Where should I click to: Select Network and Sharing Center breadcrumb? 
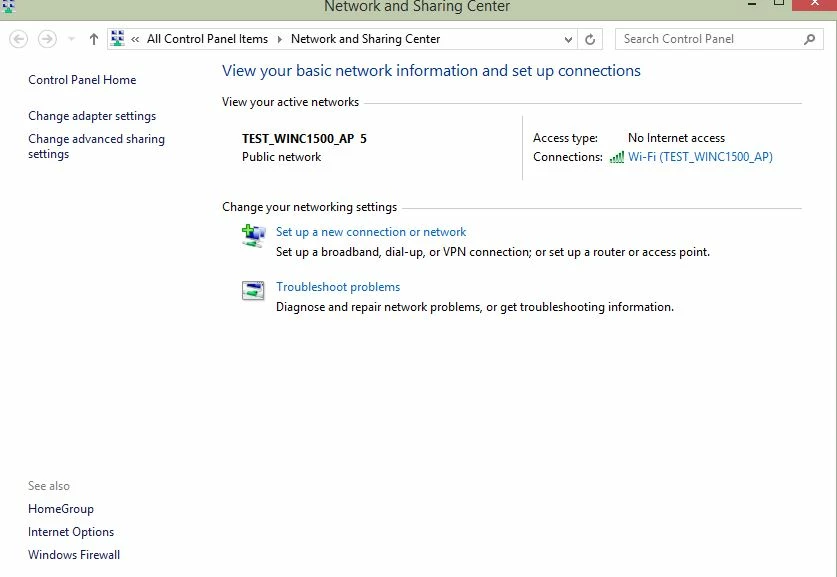365,39
